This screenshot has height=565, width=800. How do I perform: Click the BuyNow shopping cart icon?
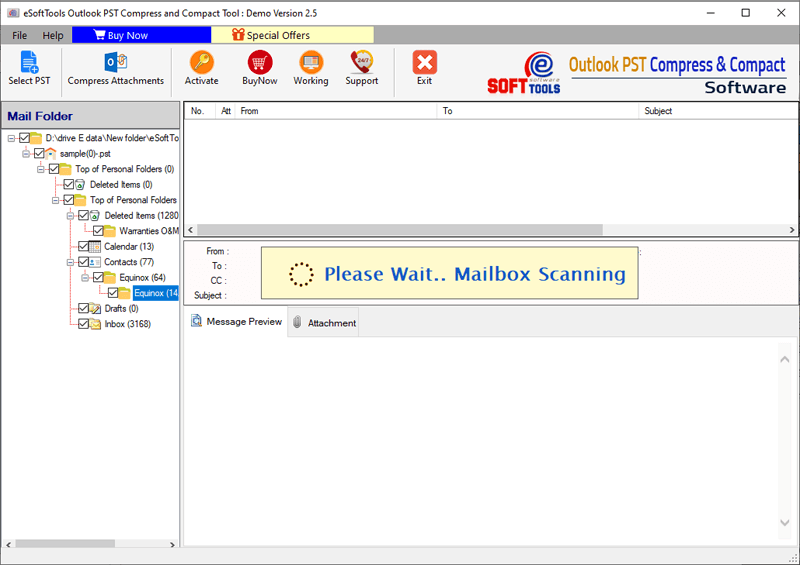pyautogui.click(x=260, y=62)
